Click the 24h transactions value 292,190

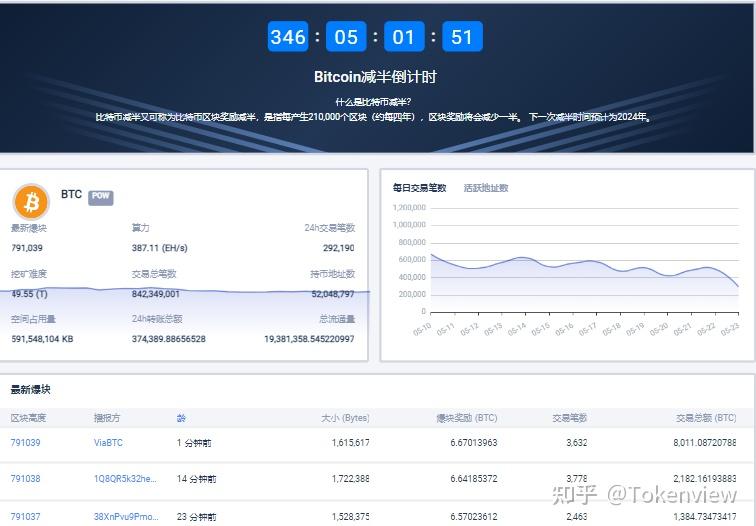(x=338, y=248)
